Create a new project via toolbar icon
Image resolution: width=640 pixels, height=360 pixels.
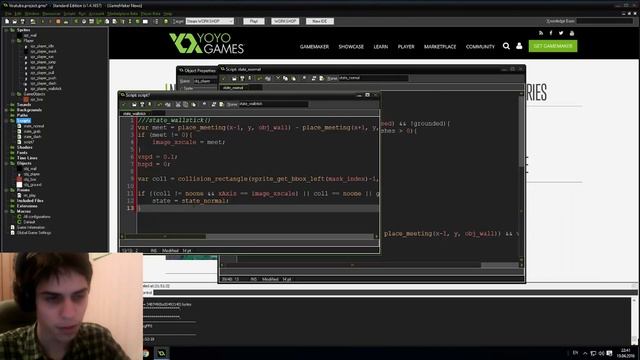pos(7,21)
